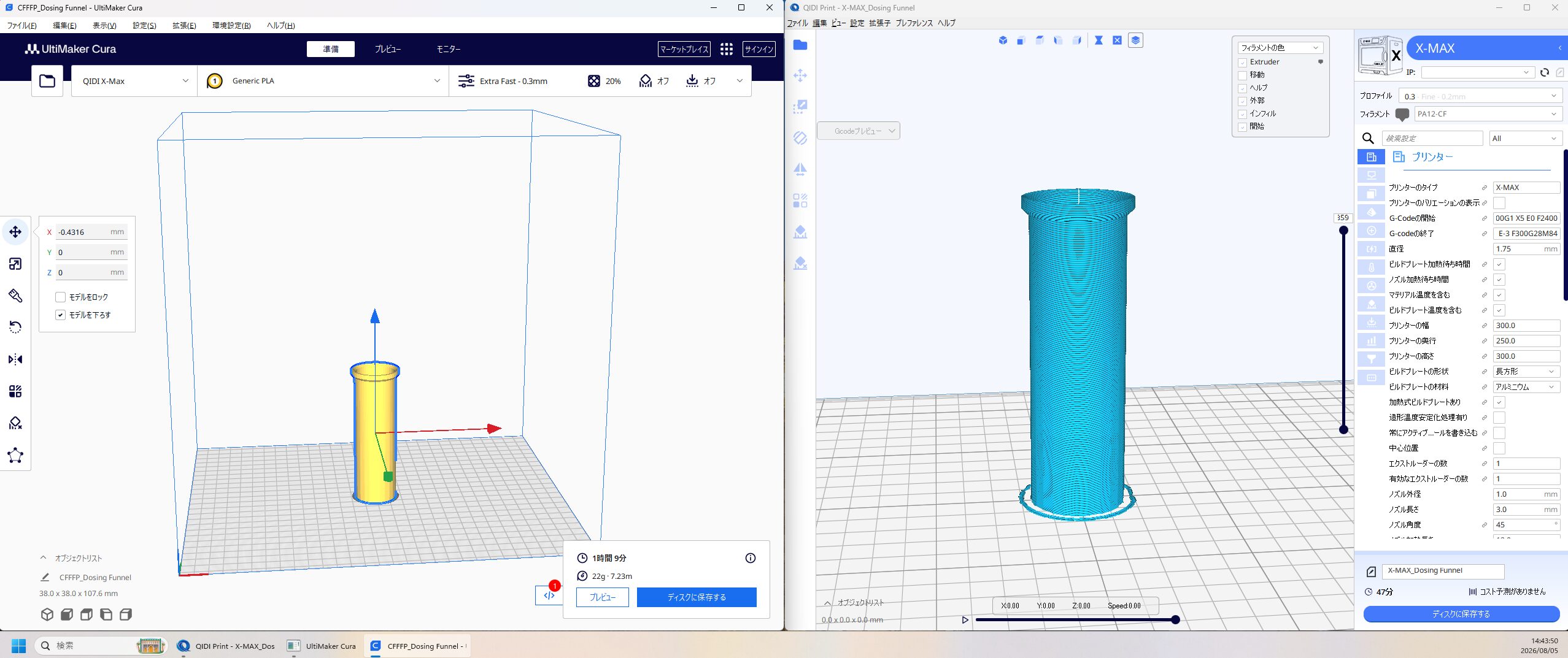Toggle 中心位置 checkbox
Screen dimensions: 1568x658
[1499, 448]
